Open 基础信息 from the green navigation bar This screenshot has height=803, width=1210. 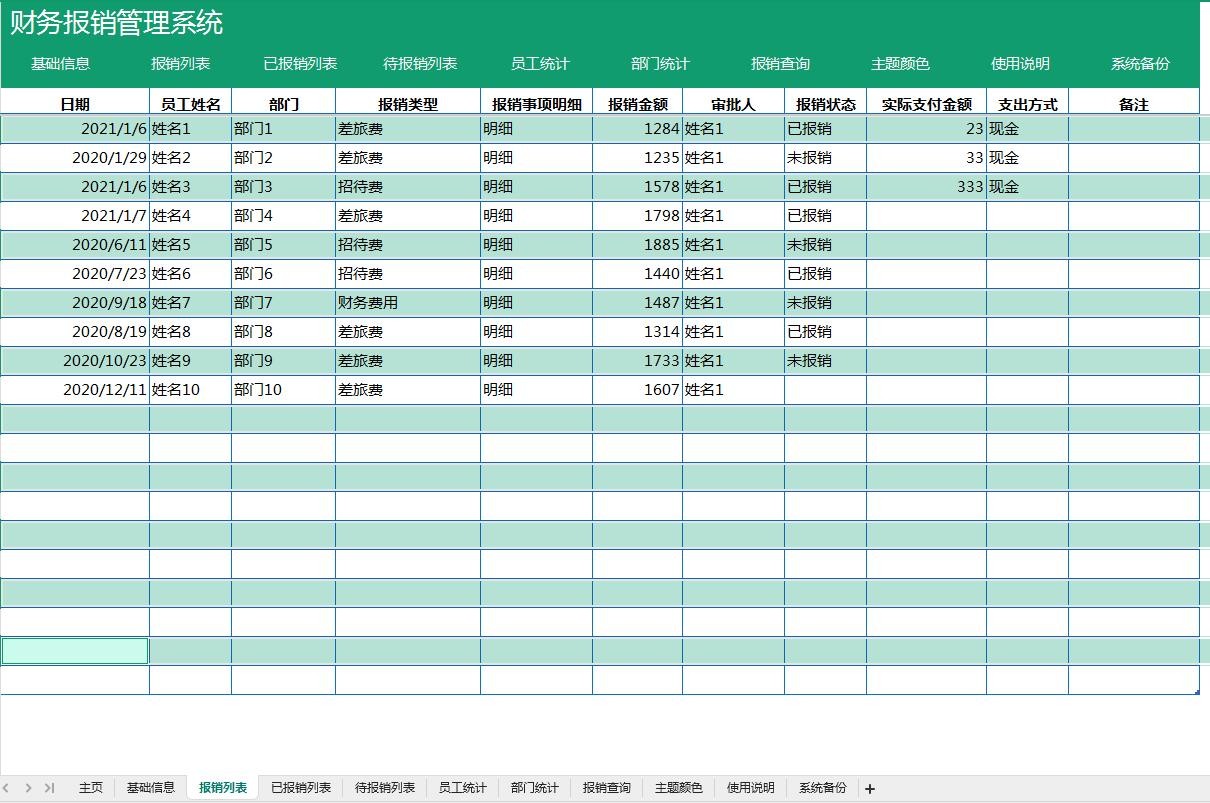point(60,64)
